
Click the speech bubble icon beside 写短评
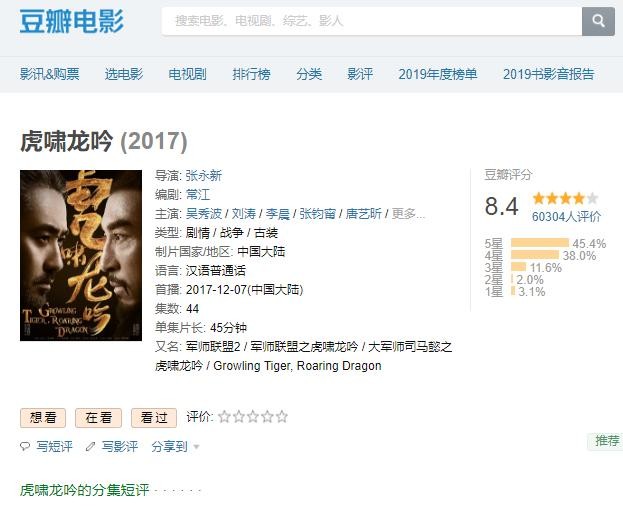click(25, 446)
